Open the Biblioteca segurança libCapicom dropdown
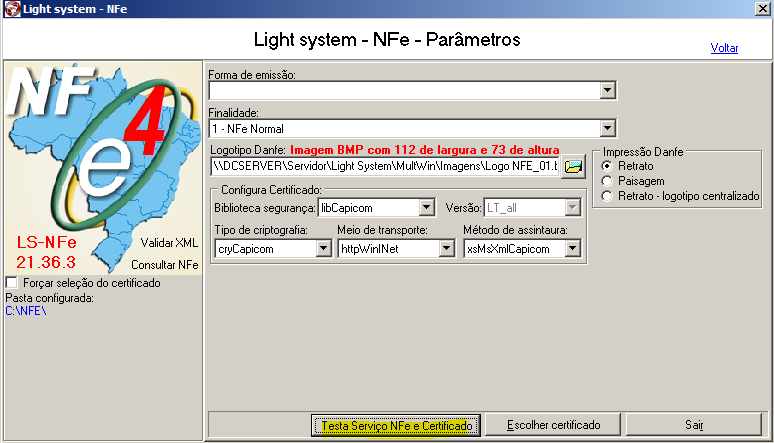 (427, 208)
